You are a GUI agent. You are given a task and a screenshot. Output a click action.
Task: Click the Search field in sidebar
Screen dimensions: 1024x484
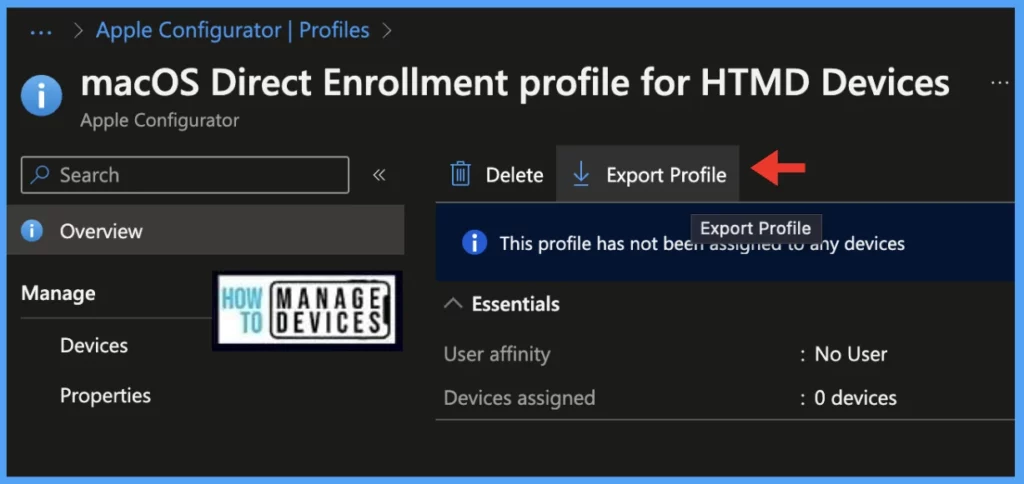(x=185, y=175)
